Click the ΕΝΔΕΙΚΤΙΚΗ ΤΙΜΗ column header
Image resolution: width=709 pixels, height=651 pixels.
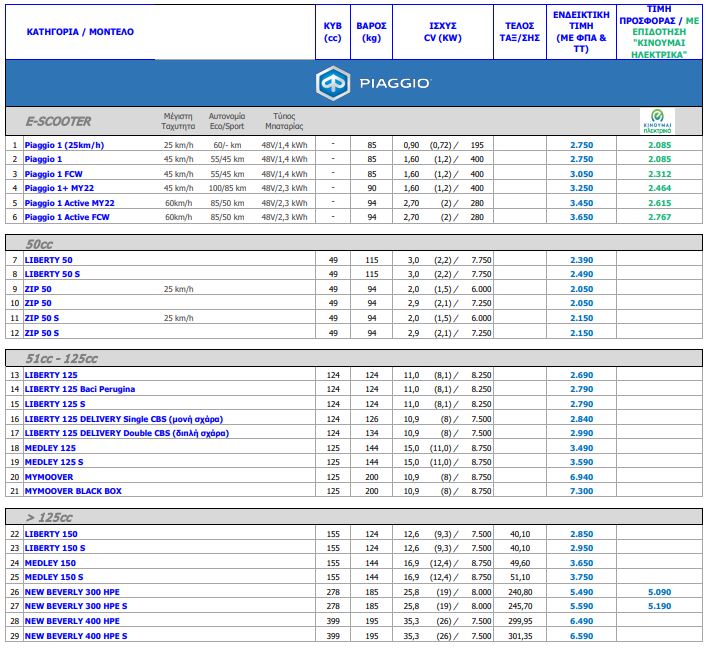581,32
